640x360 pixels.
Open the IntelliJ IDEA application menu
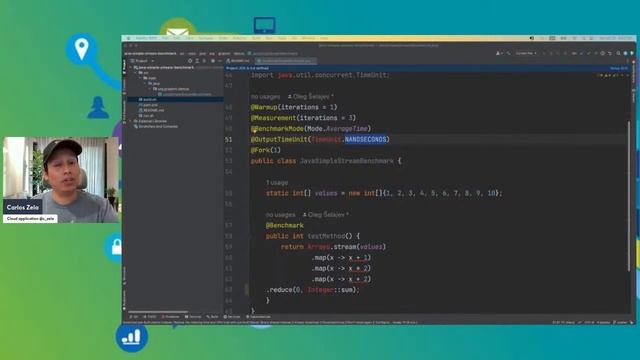(x=146, y=38)
